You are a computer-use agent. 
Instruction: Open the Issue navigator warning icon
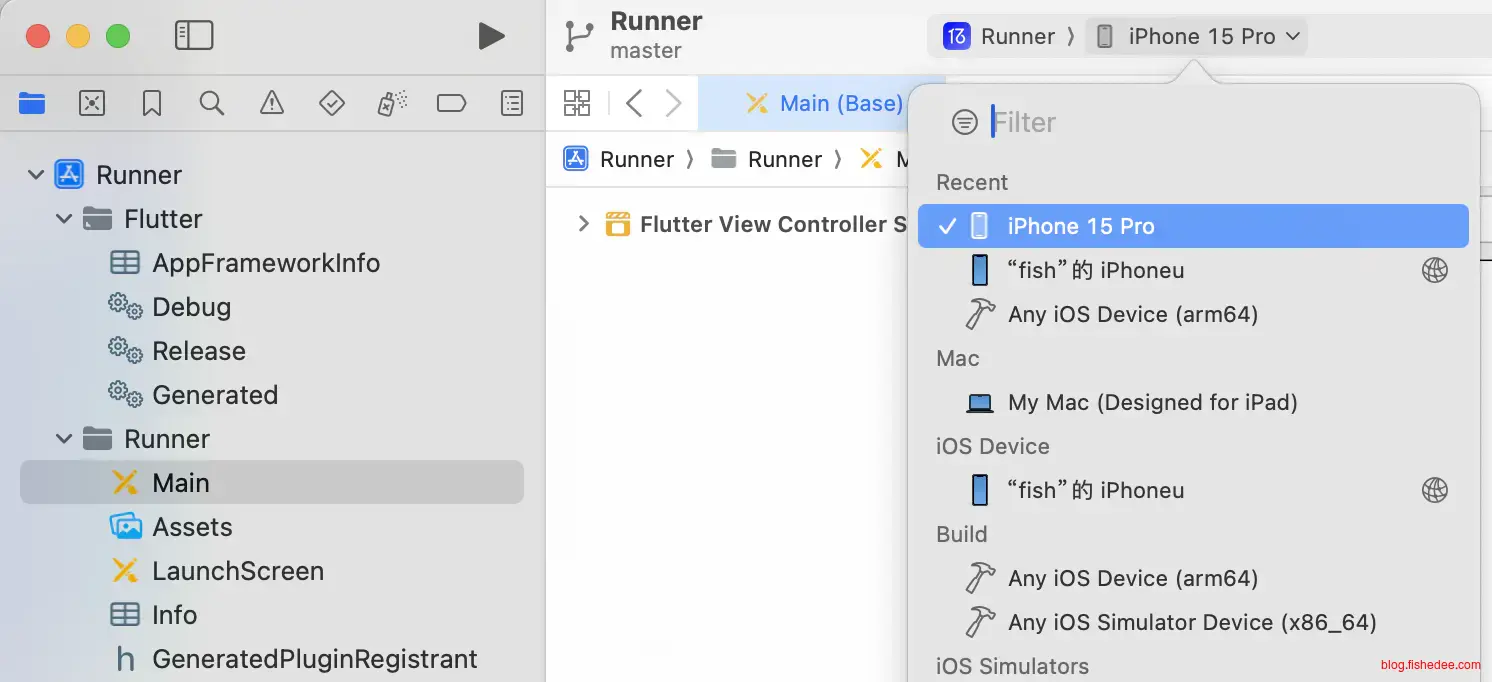pyautogui.click(x=271, y=103)
